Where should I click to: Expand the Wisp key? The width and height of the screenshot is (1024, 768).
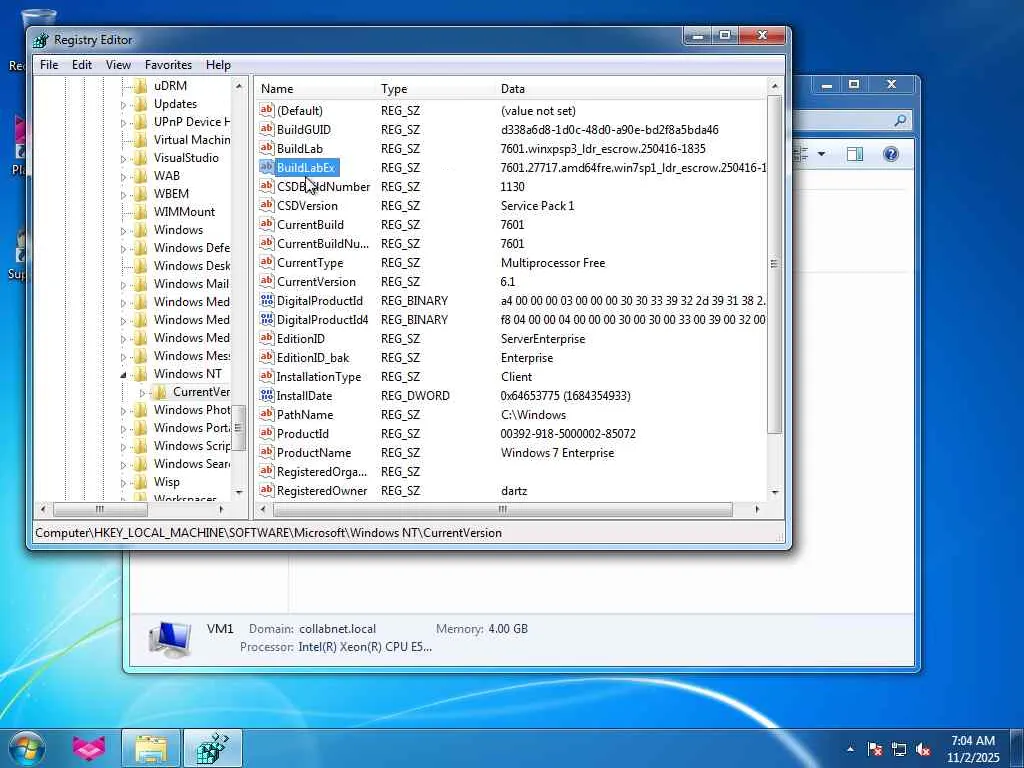point(123,483)
